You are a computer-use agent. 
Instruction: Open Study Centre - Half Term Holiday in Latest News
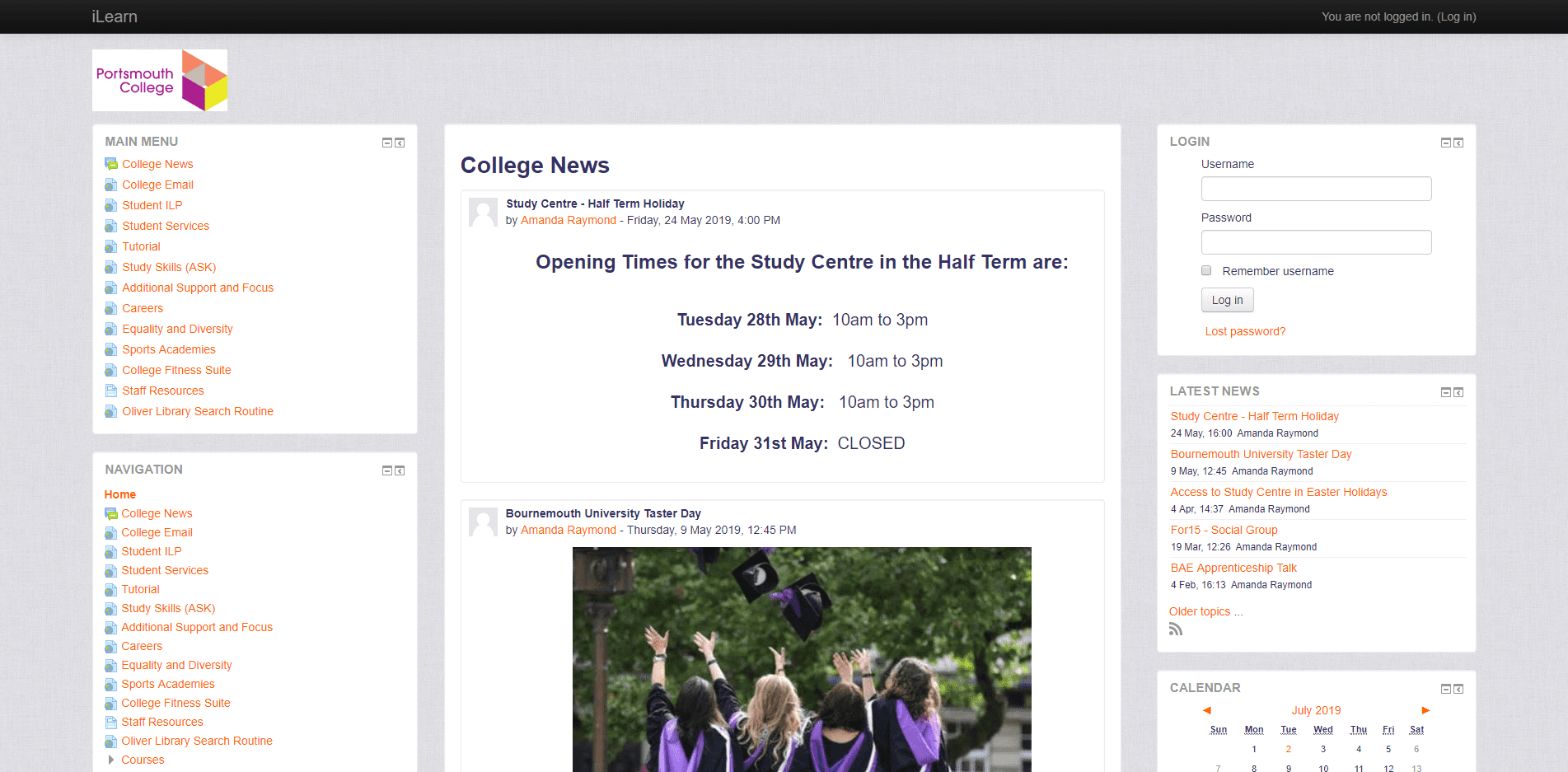coord(1254,416)
